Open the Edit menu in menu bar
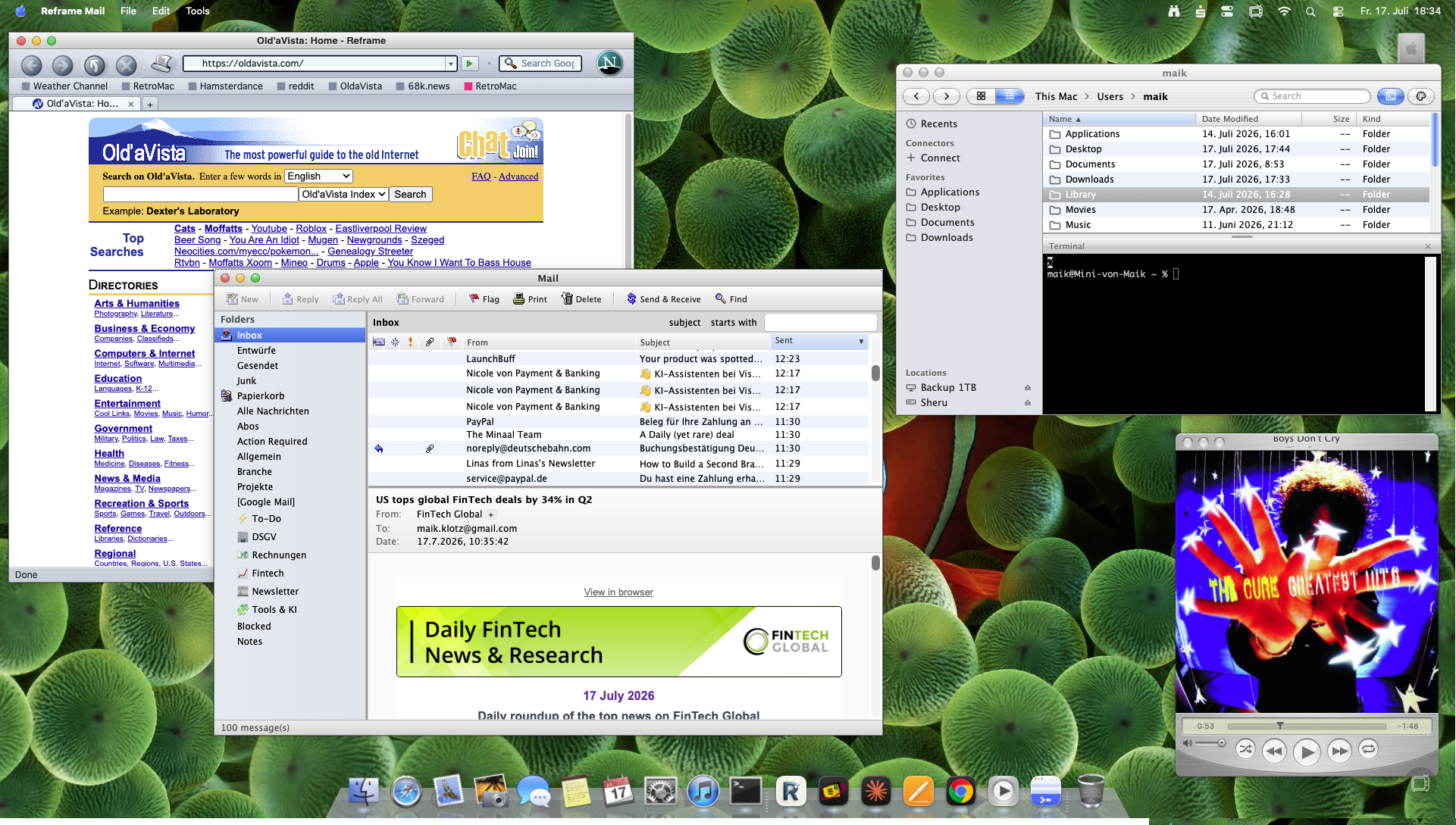 tap(161, 11)
